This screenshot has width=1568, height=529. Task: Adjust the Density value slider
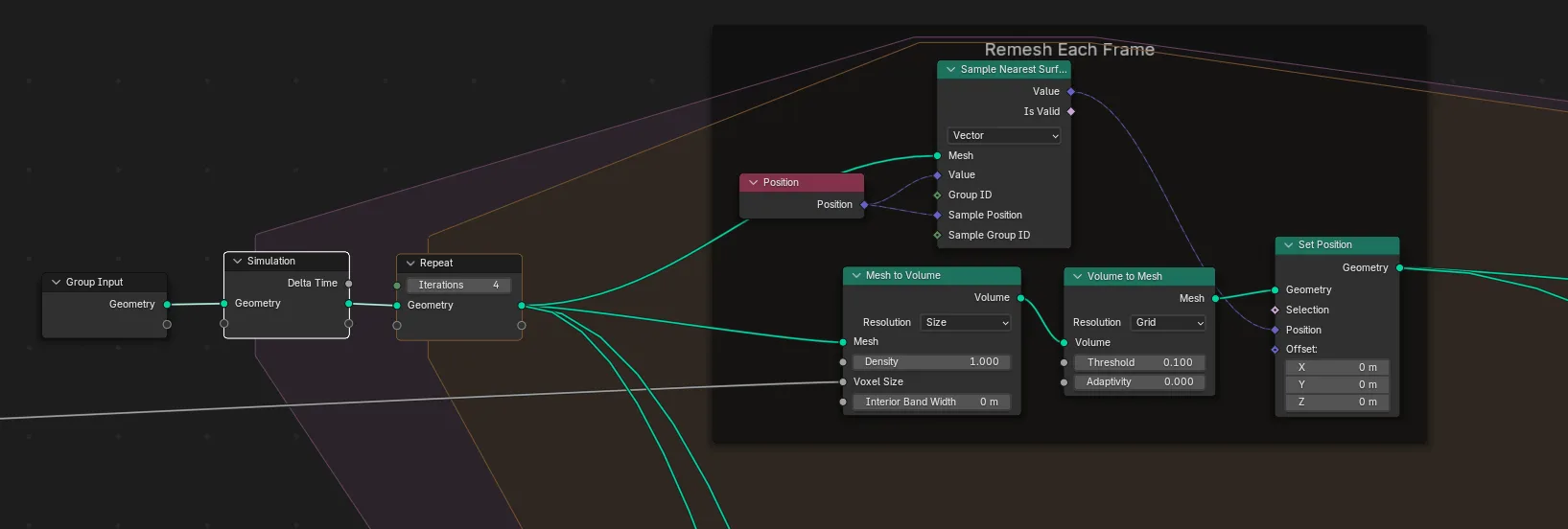coord(931,361)
